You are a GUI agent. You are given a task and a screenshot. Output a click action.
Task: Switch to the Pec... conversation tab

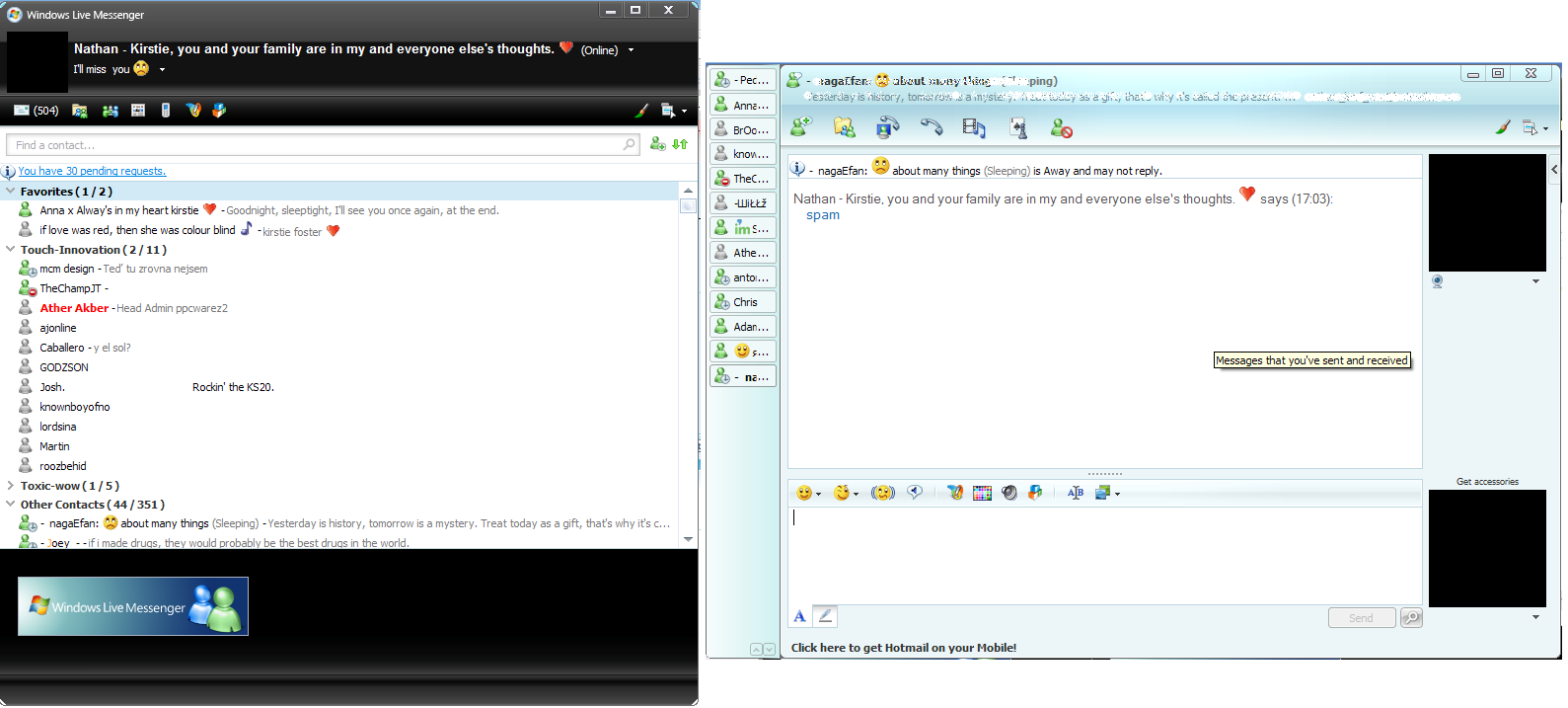743,80
